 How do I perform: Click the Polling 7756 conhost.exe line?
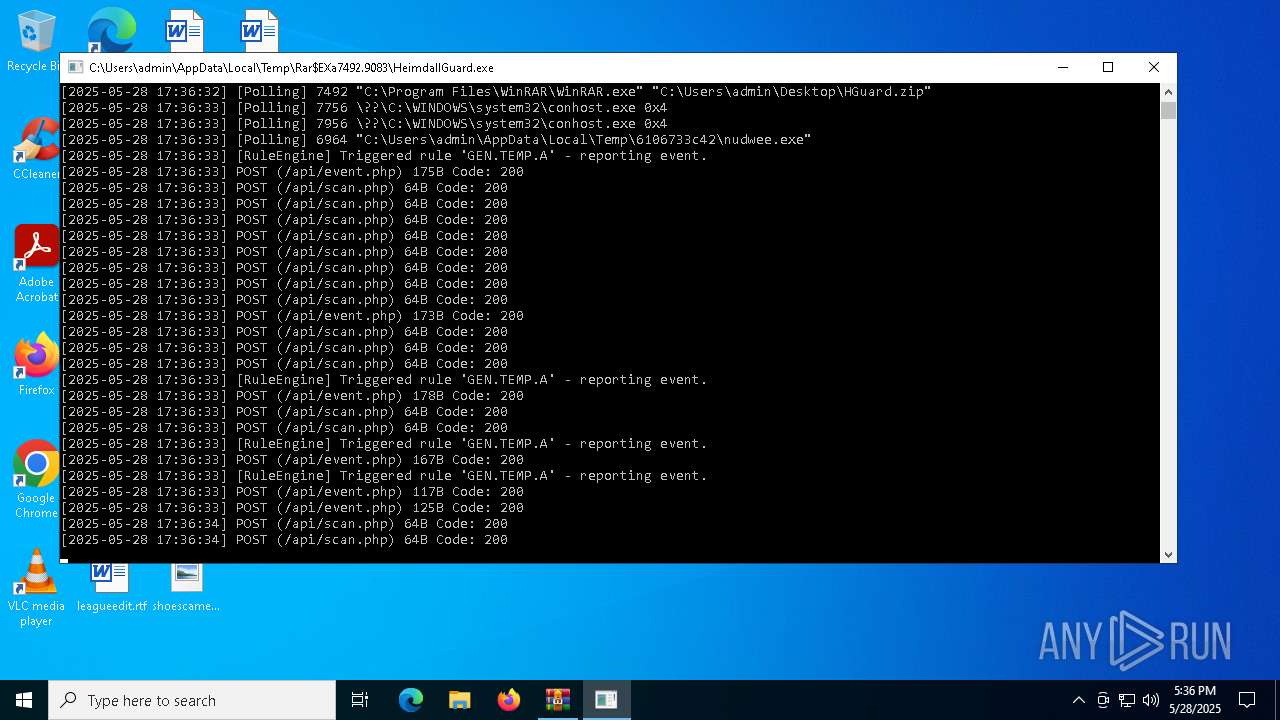click(365, 108)
